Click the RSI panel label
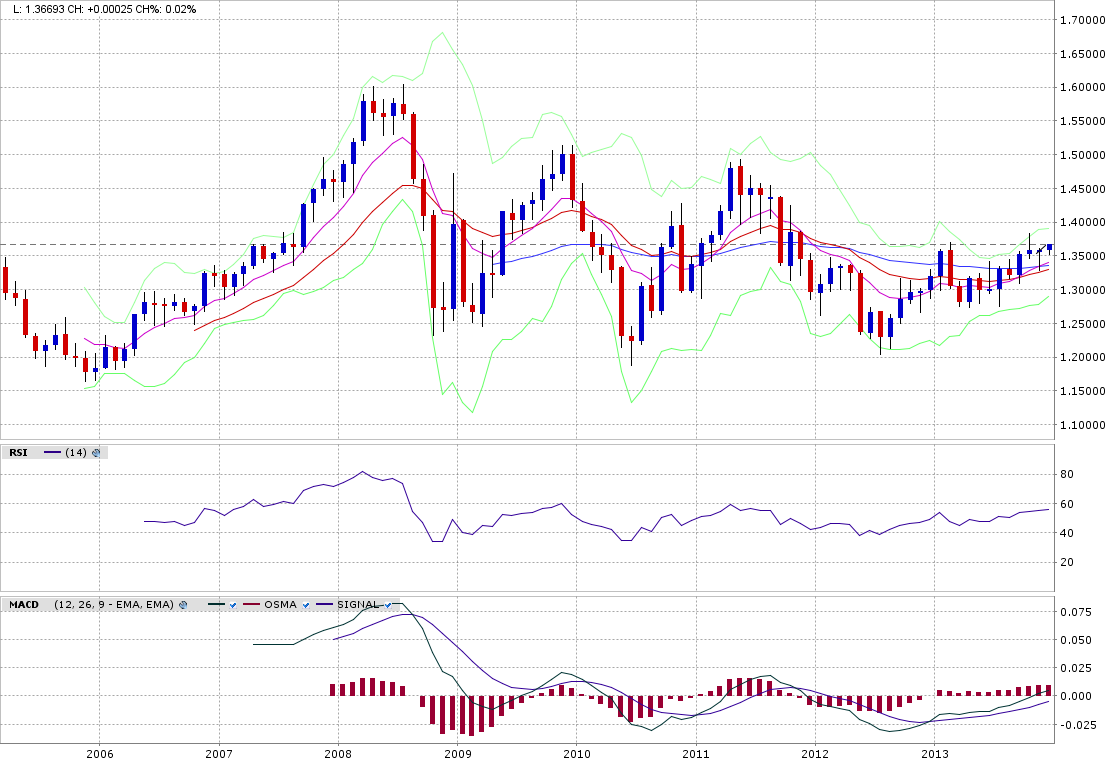Image resolution: width=1114 pixels, height=768 pixels. (18, 453)
